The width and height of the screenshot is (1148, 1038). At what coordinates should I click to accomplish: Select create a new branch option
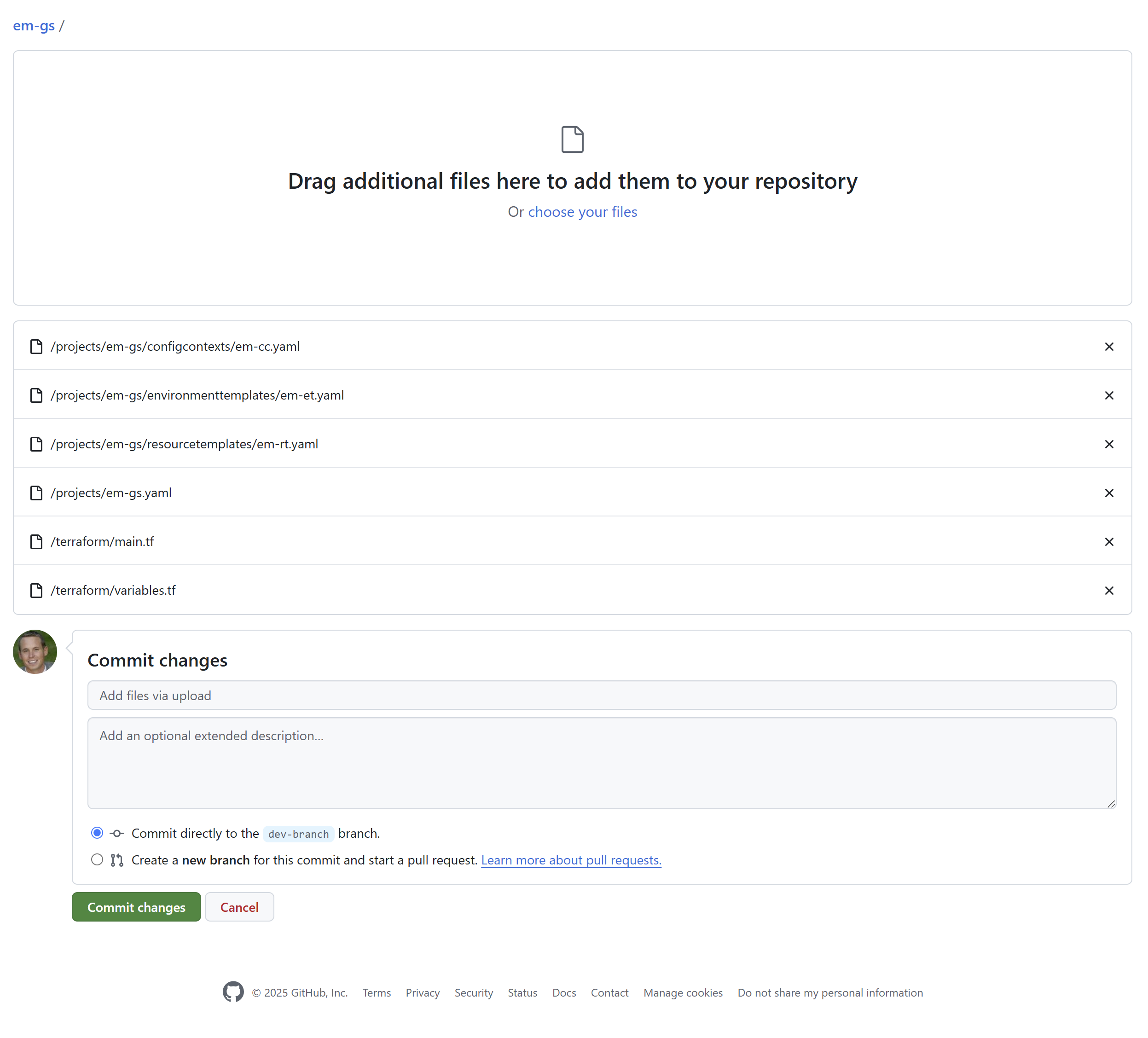click(x=98, y=860)
